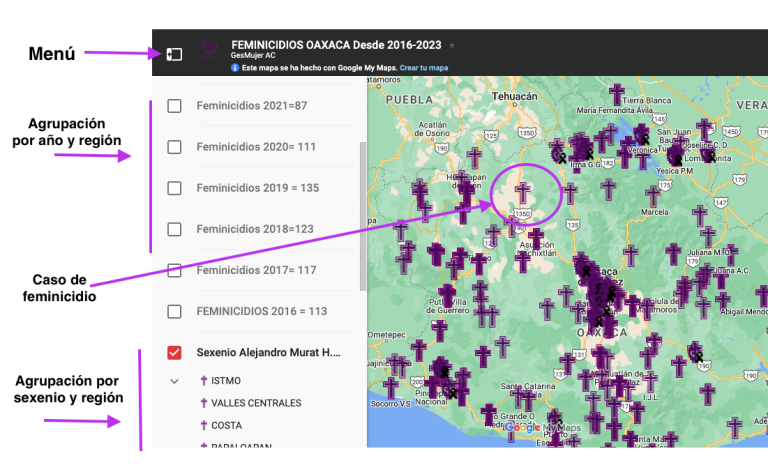This screenshot has height=465, width=768.
Task: Tick the FEMINICIDIOS 2016 = 113 checkbox
Action: [x=174, y=312]
